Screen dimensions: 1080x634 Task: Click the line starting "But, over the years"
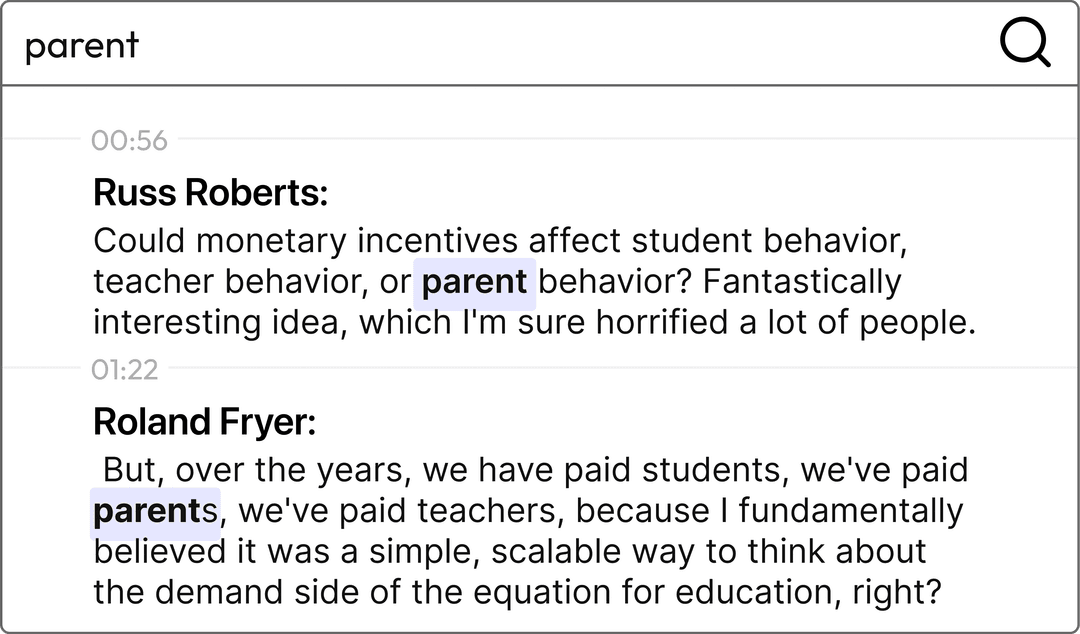(535, 471)
